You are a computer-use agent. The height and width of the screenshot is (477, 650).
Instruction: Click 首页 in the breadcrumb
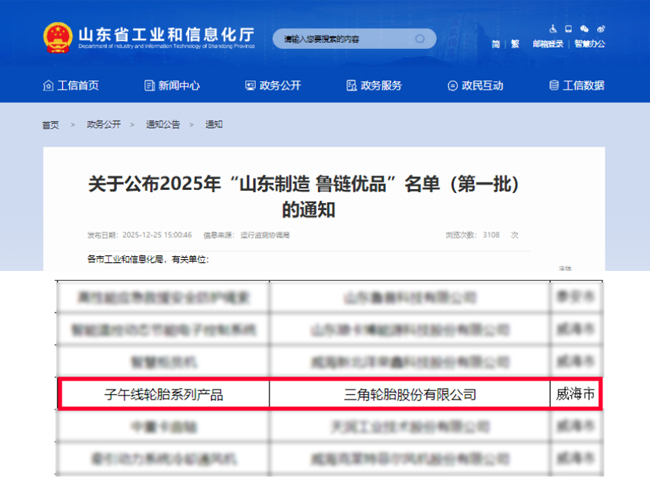(50, 125)
